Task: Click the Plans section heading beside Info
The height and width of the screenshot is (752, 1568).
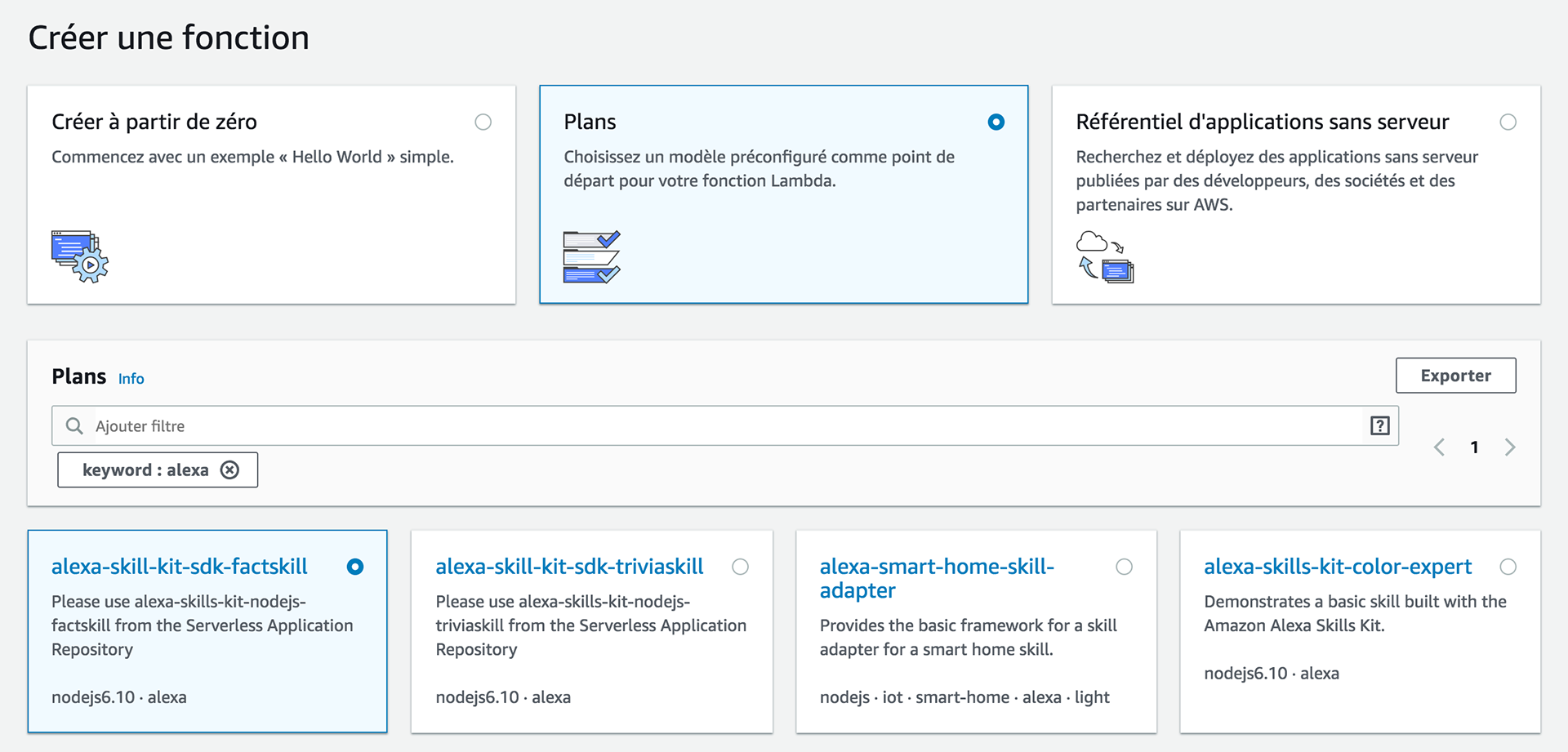Action: click(x=78, y=376)
